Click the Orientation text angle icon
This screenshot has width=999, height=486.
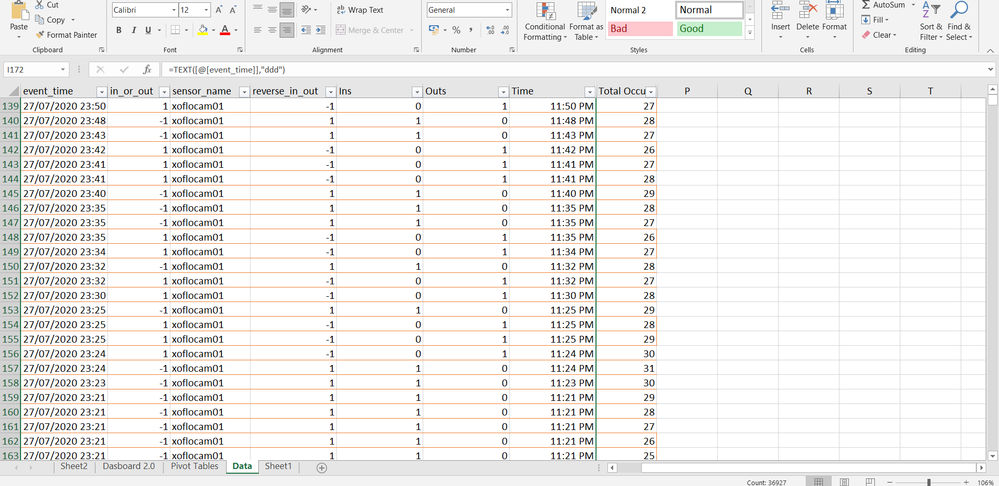coord(306,10)
